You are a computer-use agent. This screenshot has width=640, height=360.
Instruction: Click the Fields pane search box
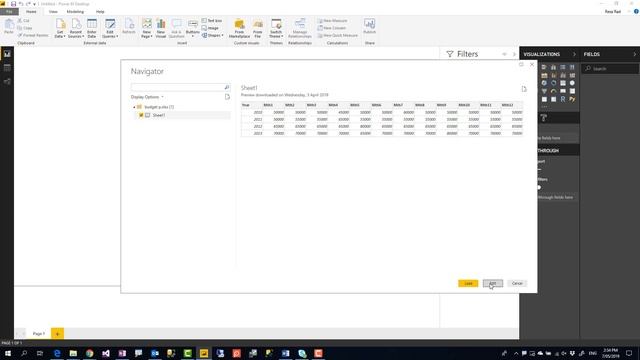611,69
